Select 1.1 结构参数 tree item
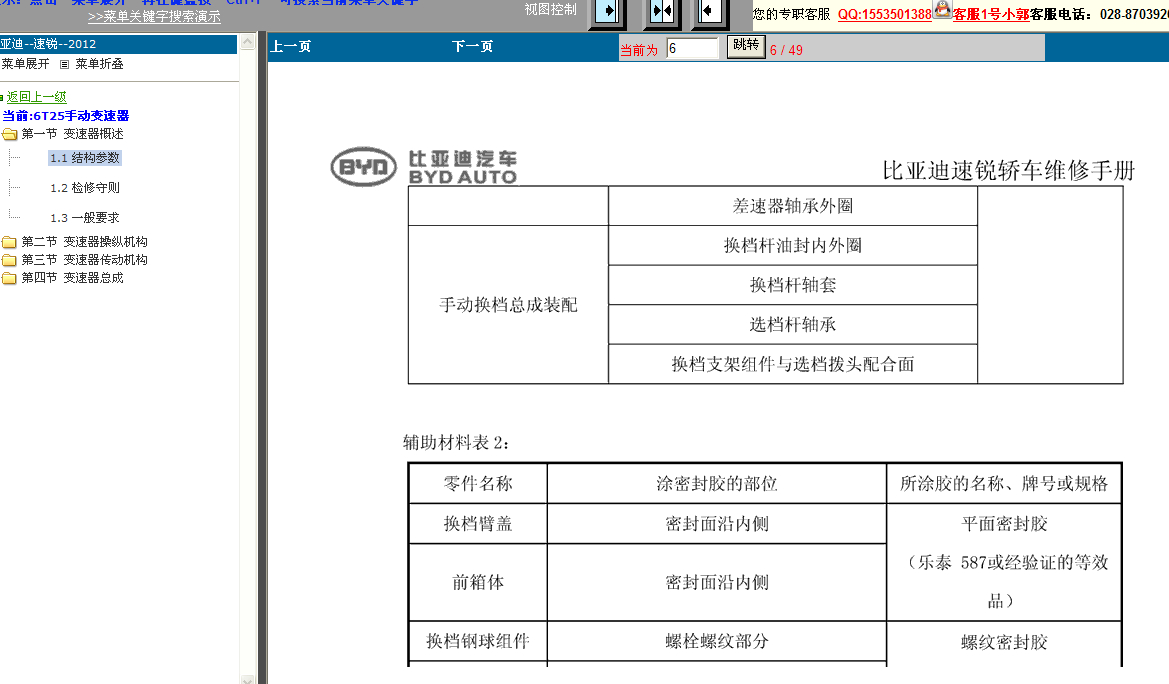Screen dimensions: 1169x684 (85, 158)
